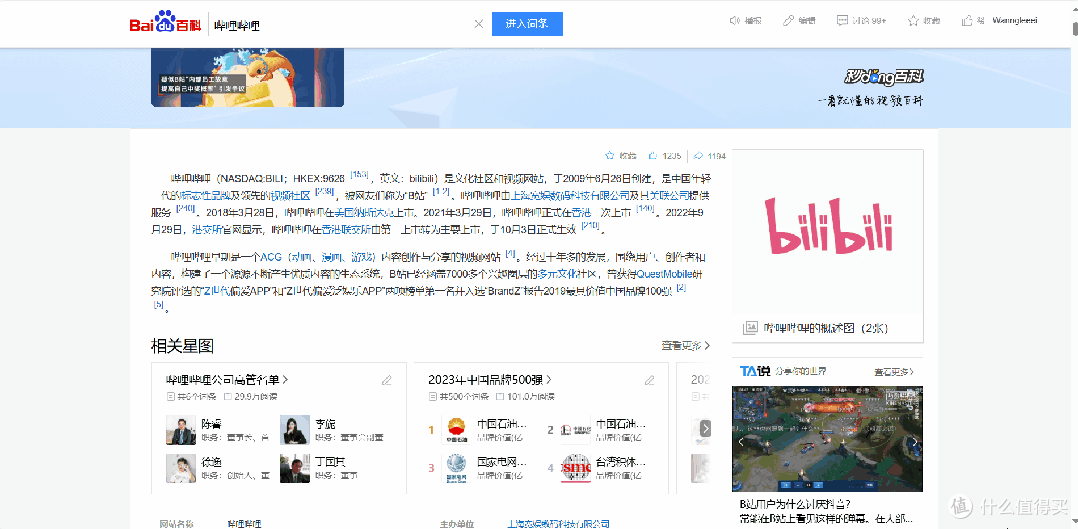The width and height of the screenshot is (1078, 529).
Task: Click the thumbs-up 1235 icon above article
Action: [653, 155]
